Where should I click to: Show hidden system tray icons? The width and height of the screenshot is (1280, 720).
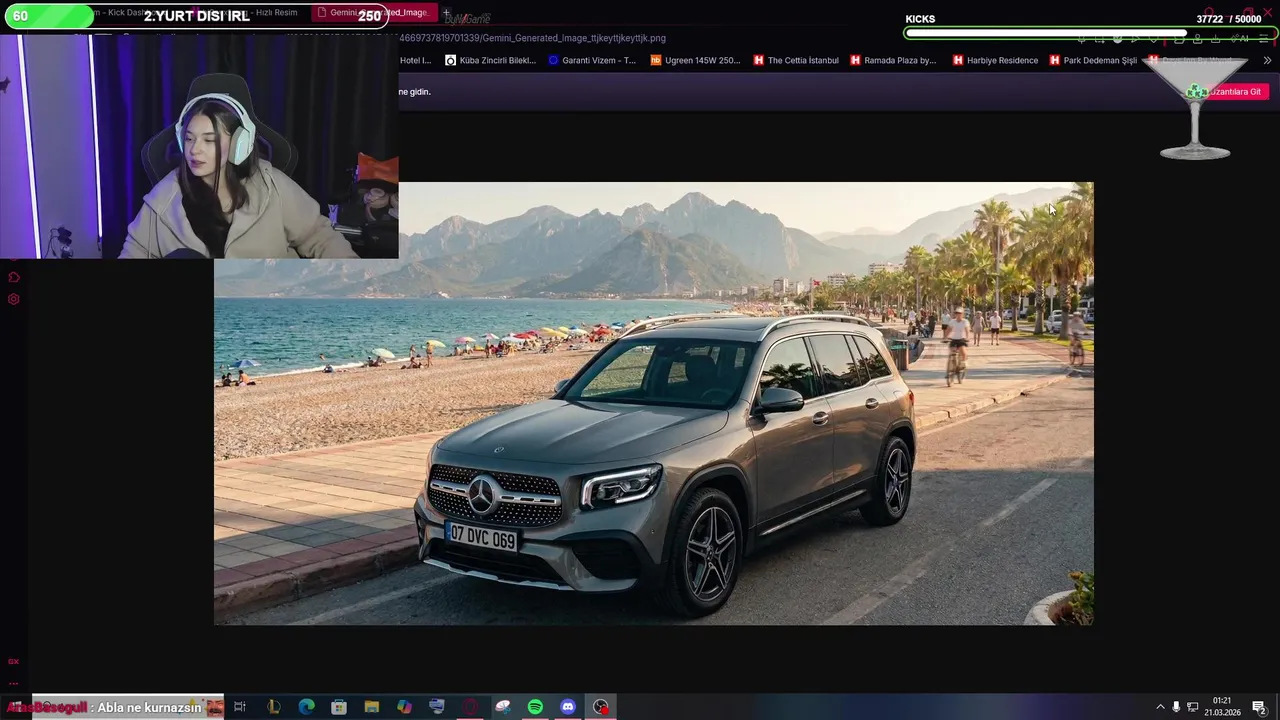[x=1160, y=707]
